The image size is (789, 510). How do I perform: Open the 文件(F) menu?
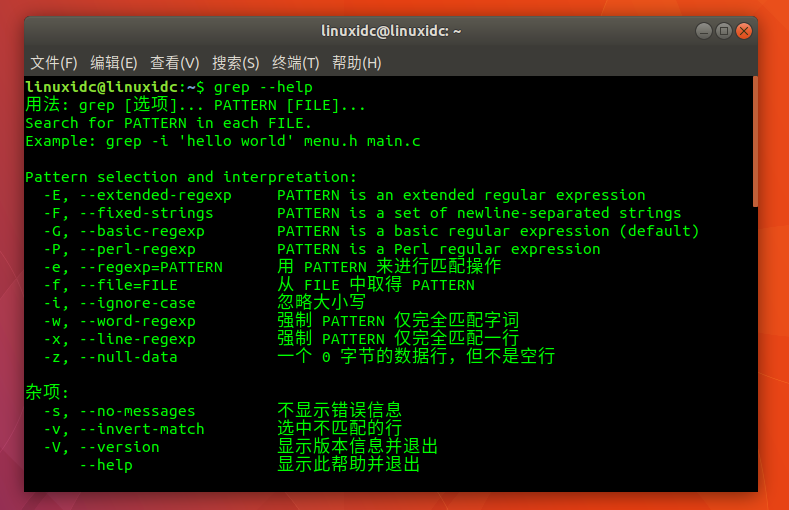pos(54,63)
